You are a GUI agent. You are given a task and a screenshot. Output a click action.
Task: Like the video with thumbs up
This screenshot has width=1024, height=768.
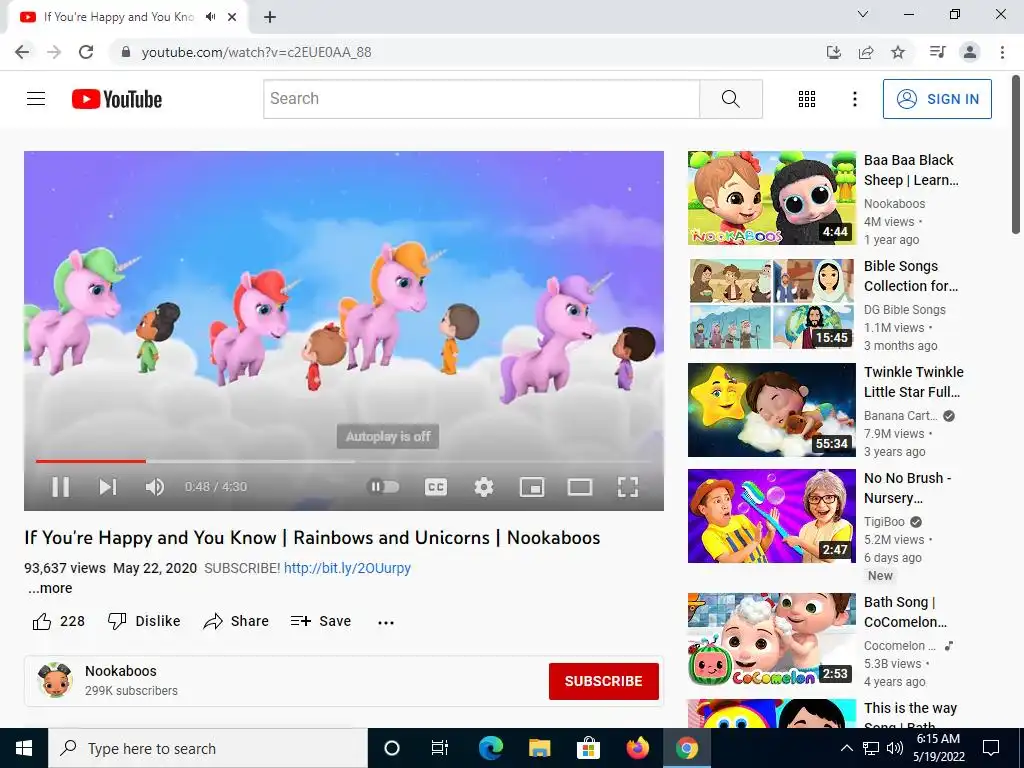(x=58, y=621)
